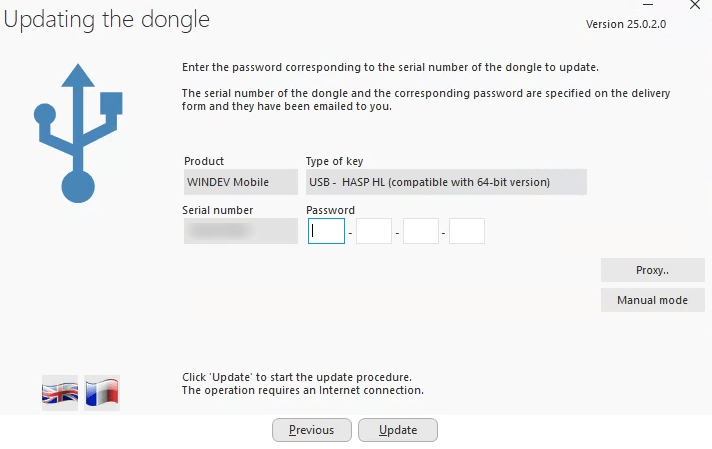
Task: Switch to Manual mode
Action: pos(652,300)
